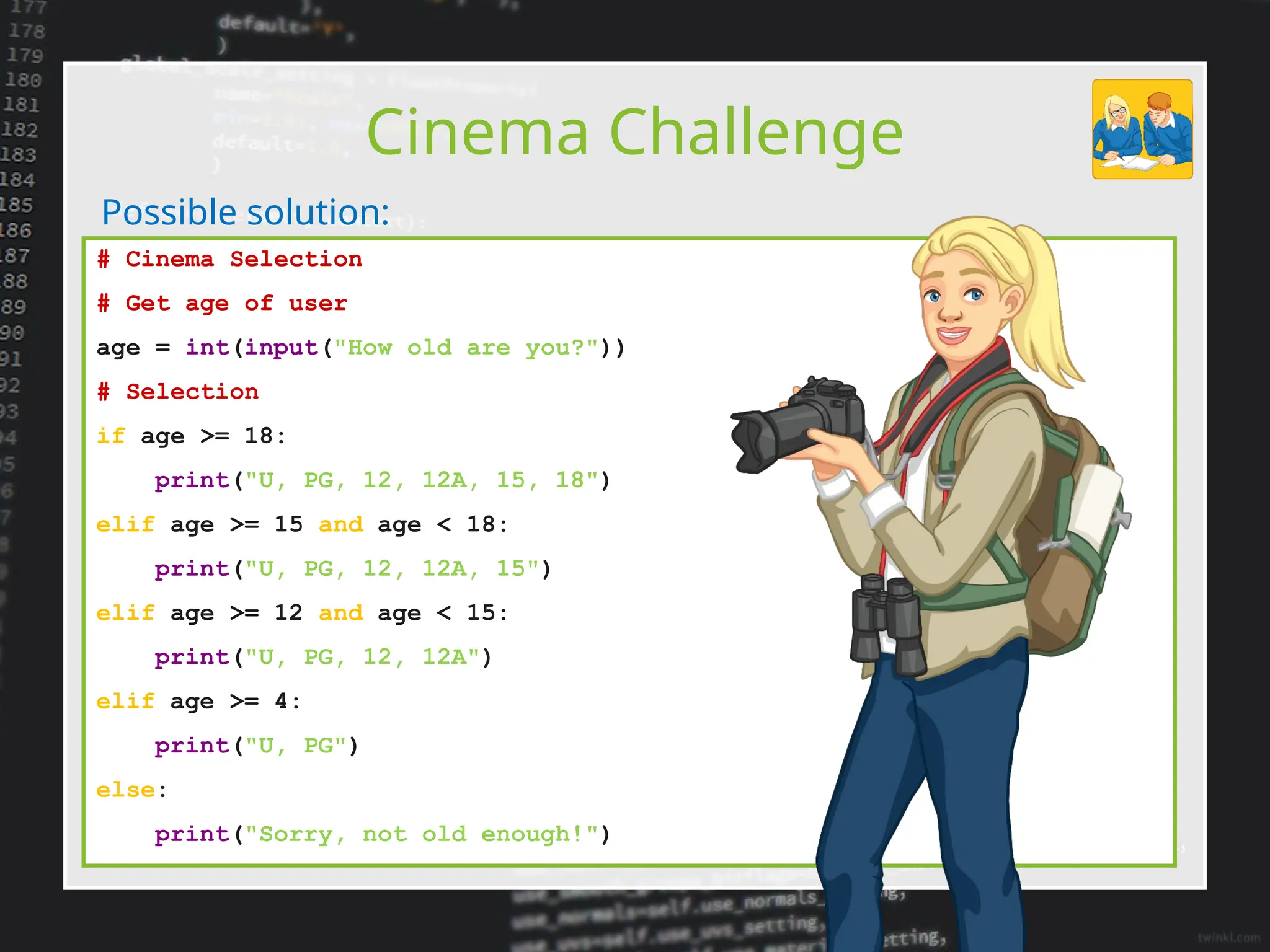Click the print("U, PG") line
This screenshot has height=952, width=1270.
257,746
